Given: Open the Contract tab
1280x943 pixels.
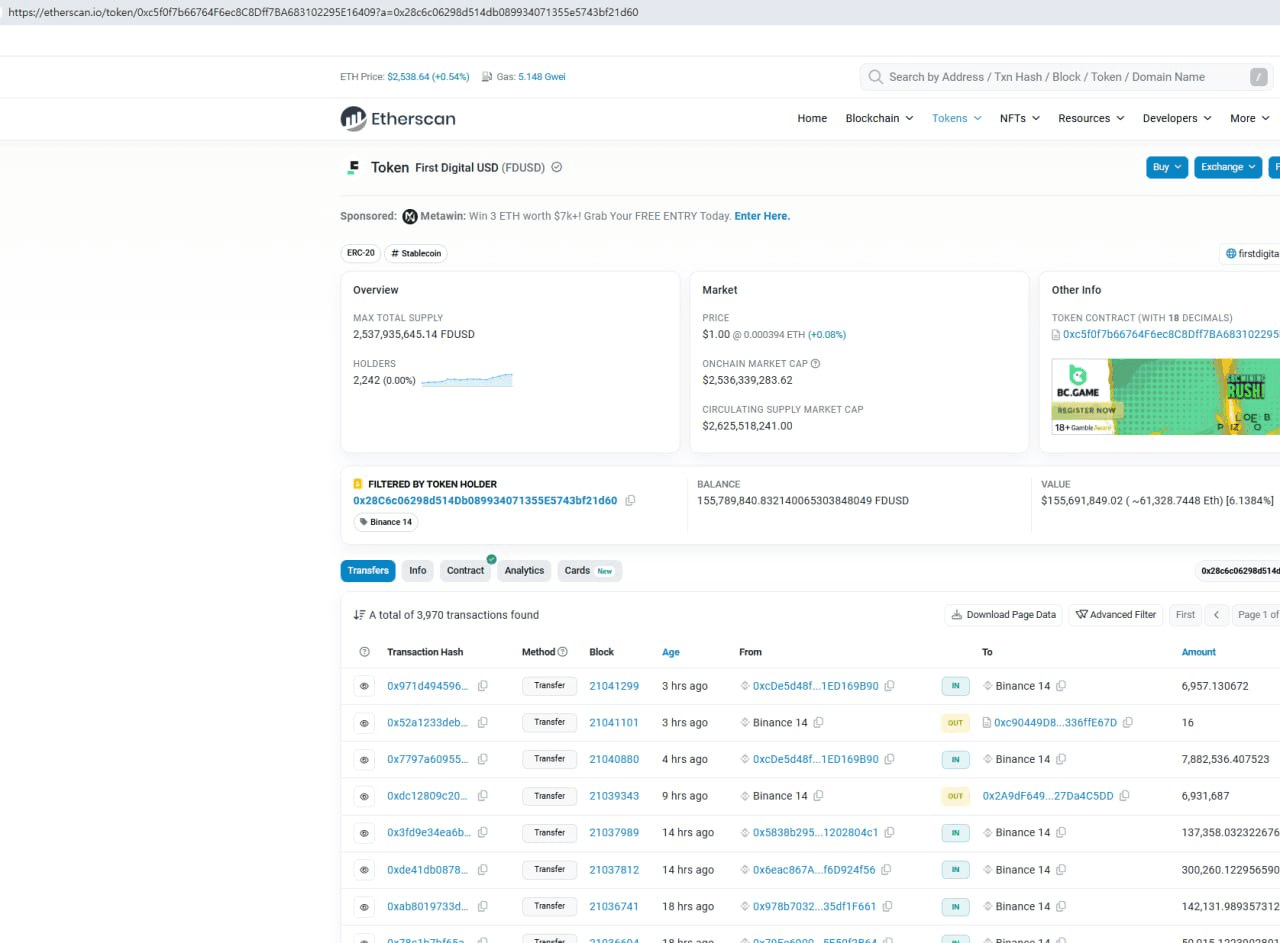Looking at the screenshot, I should (x=466, y=571).
